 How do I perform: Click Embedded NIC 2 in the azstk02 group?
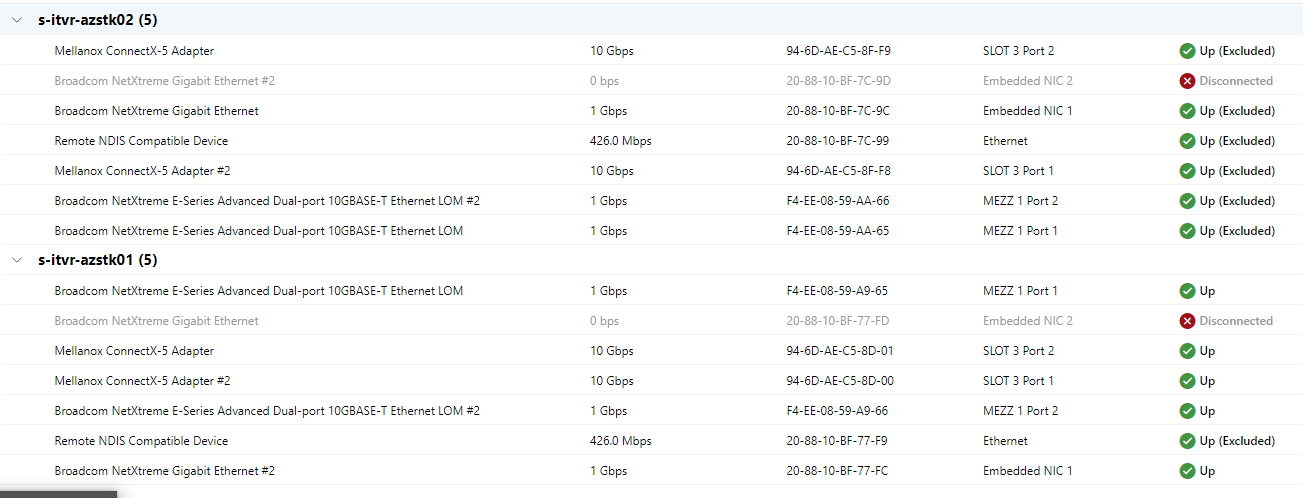pos(1027,81)
